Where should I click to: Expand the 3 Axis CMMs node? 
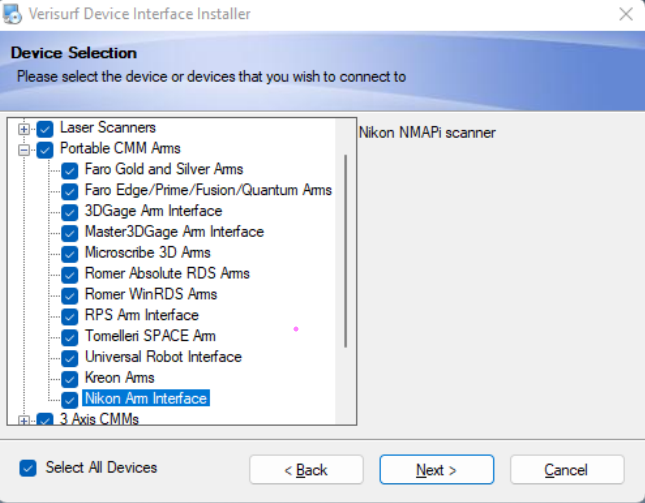pyautogui.click(x=24, y=421)
